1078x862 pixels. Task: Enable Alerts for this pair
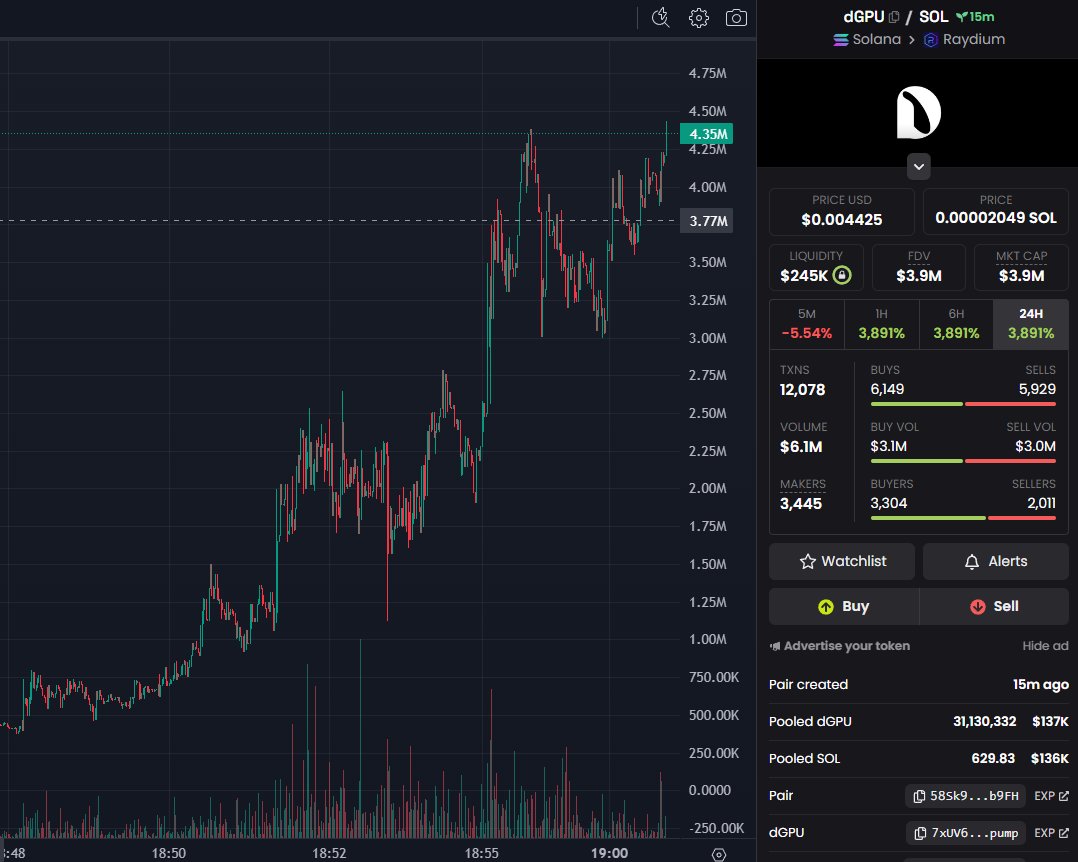pyautogui.click(x=995, y=561)
